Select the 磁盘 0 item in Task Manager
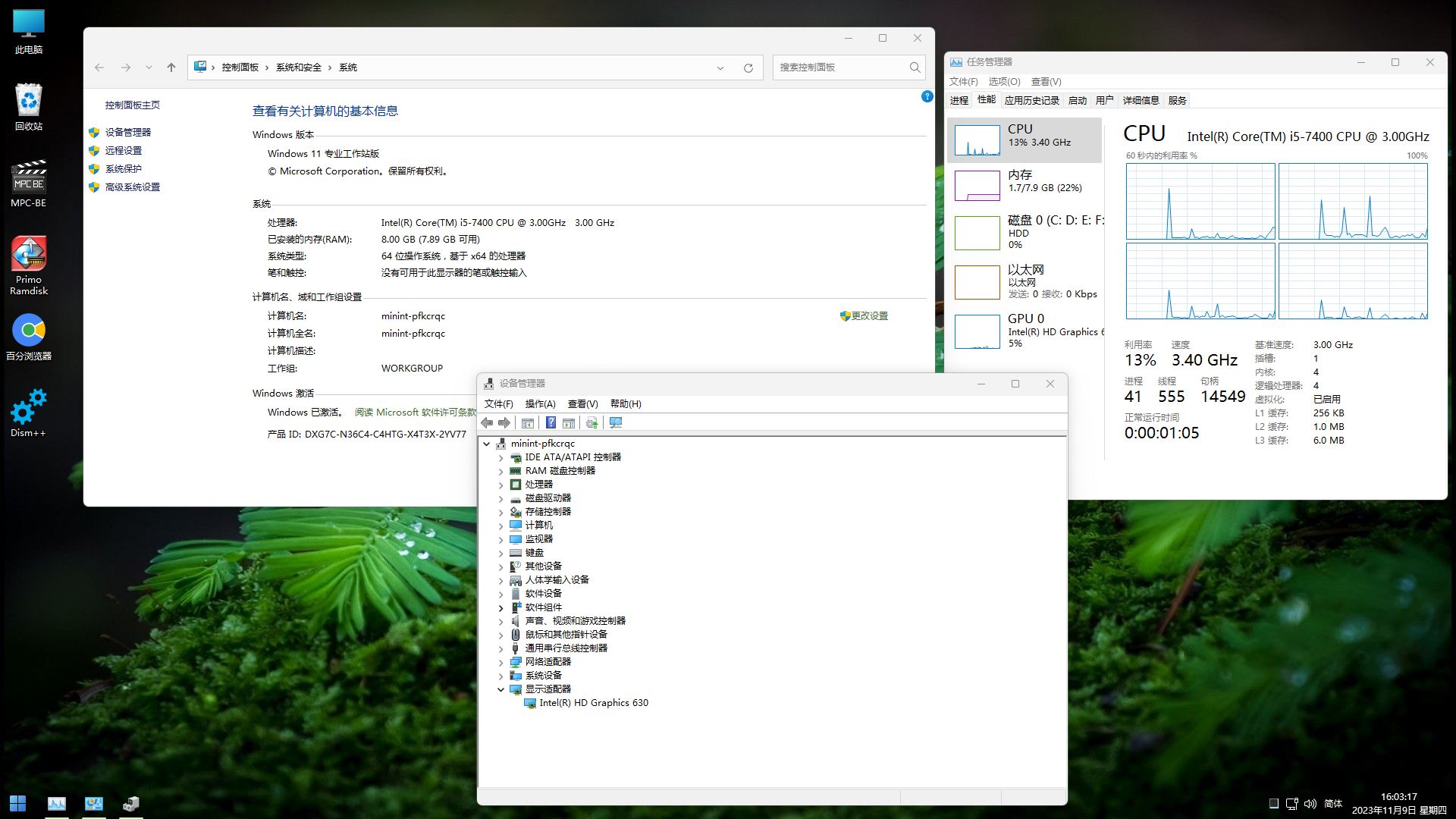 pyautogui.click(x=1025, y=232)
